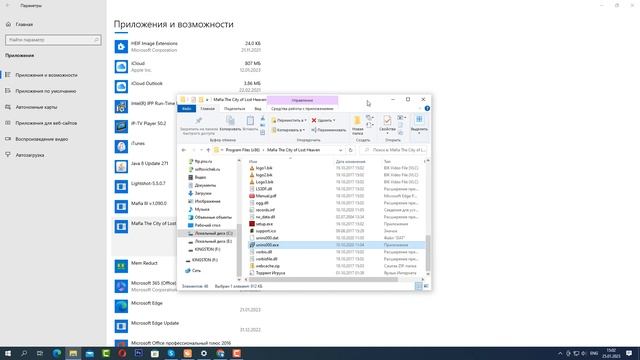Switch to details view icon in status bar
The height and width of the screenshot is (360, 640).
(418, 286)
